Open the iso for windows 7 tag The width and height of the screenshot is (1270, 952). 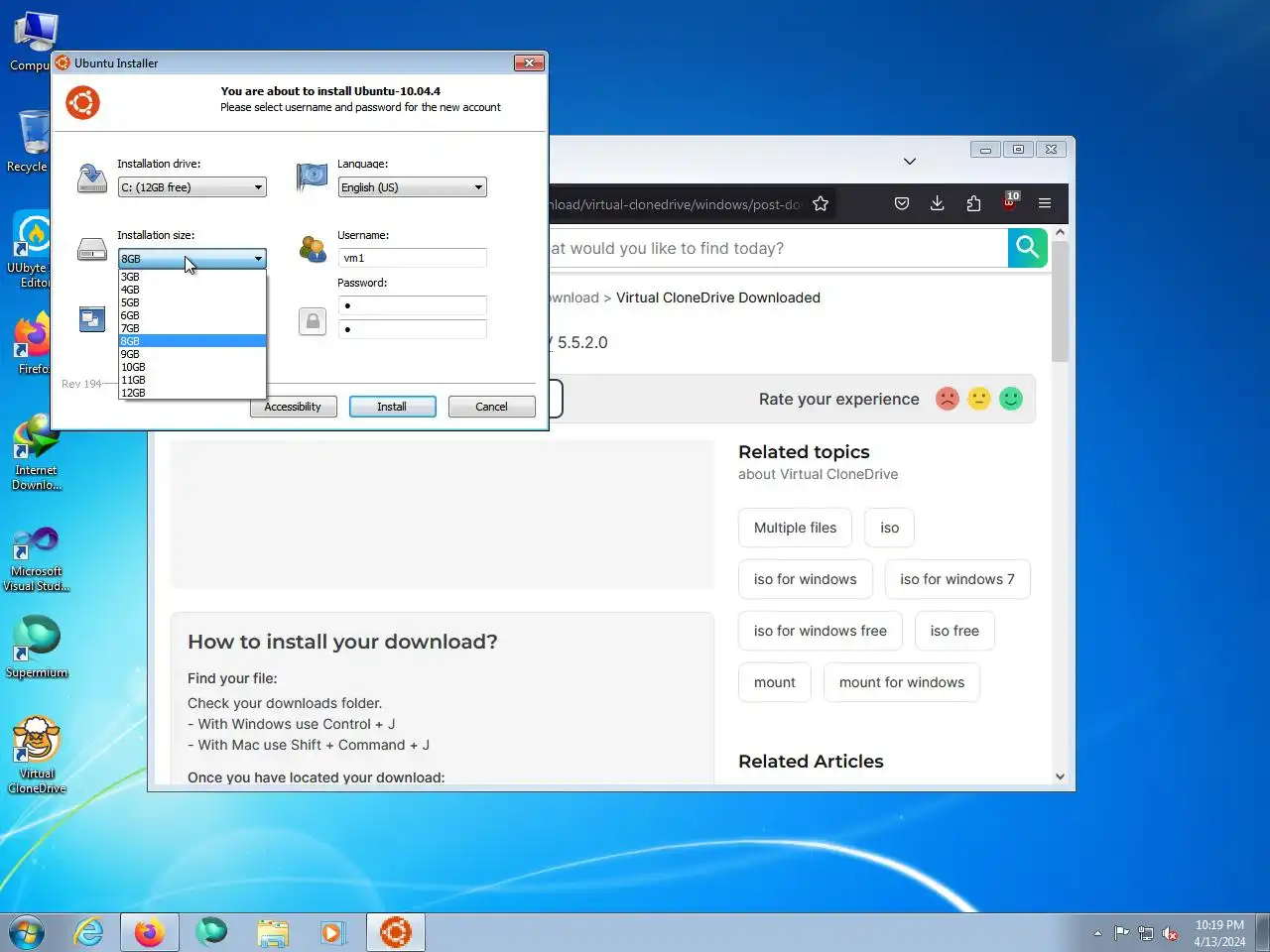click(957, 579)
